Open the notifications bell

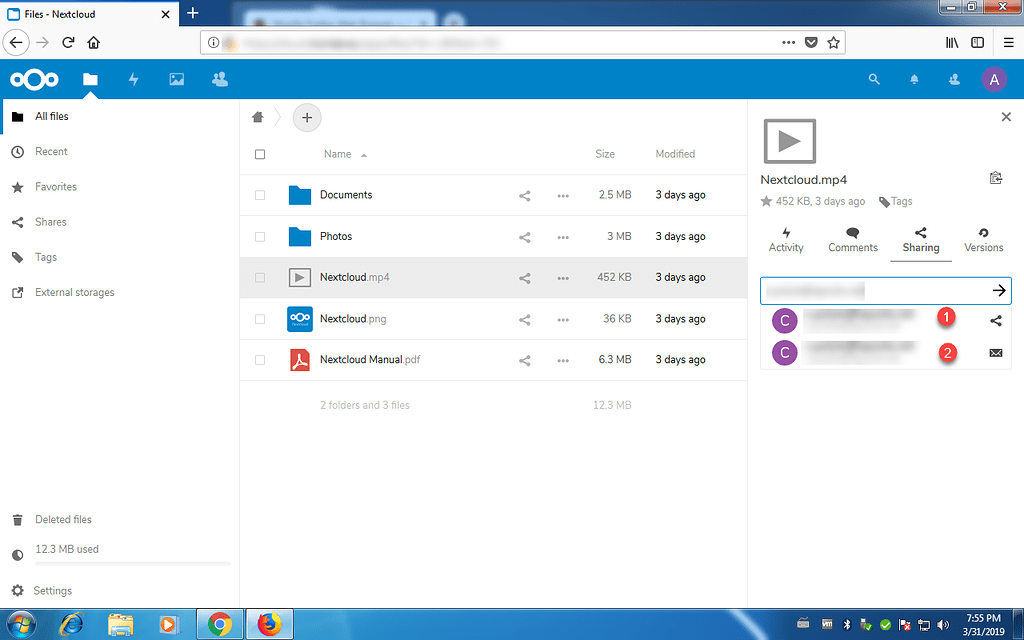[914, 79]
